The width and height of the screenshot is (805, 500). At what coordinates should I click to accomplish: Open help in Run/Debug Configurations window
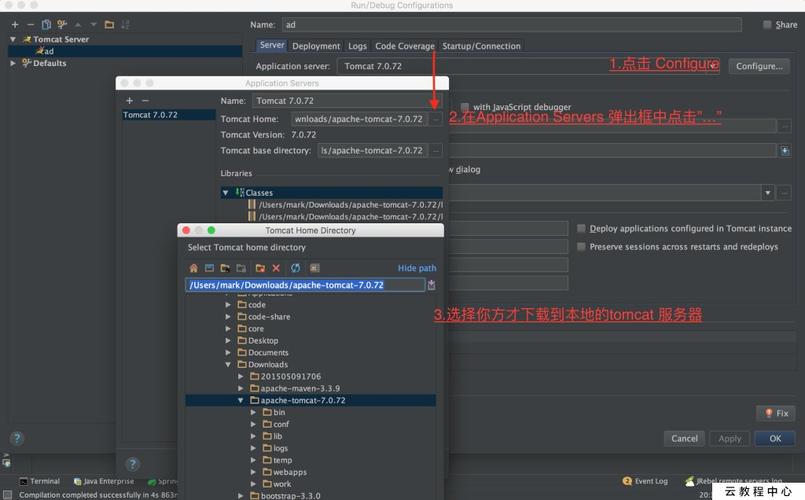pos(17,438)
